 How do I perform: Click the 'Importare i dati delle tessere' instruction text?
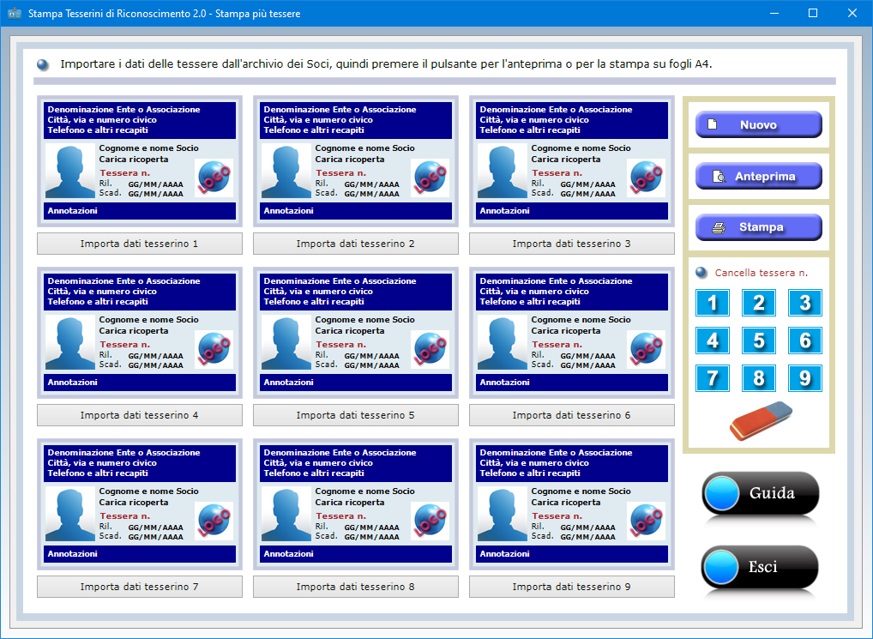pos(386,64)
